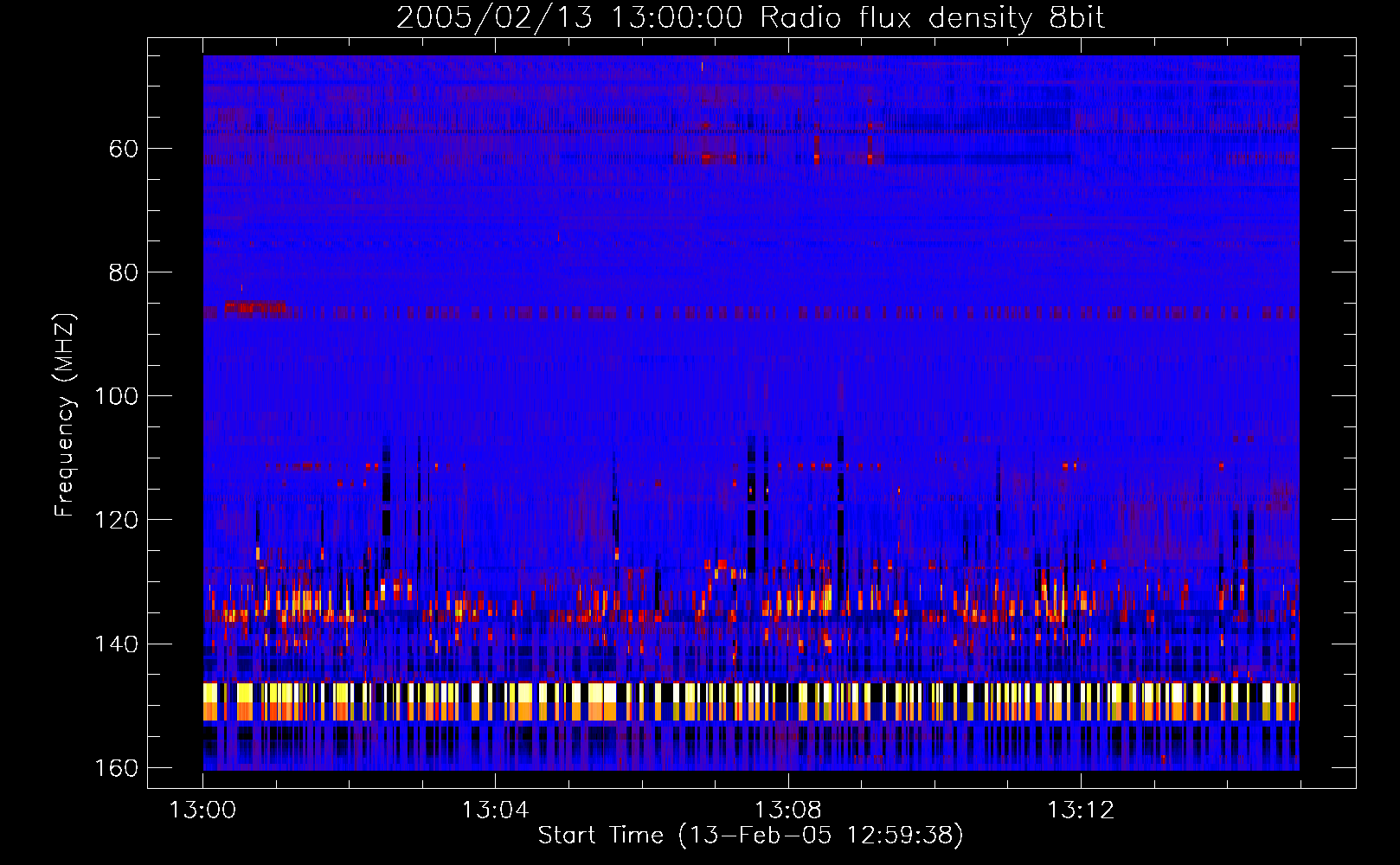Click the 13:04 time tick label
The height and width of the screenshot is (865, 1400).
495,811
